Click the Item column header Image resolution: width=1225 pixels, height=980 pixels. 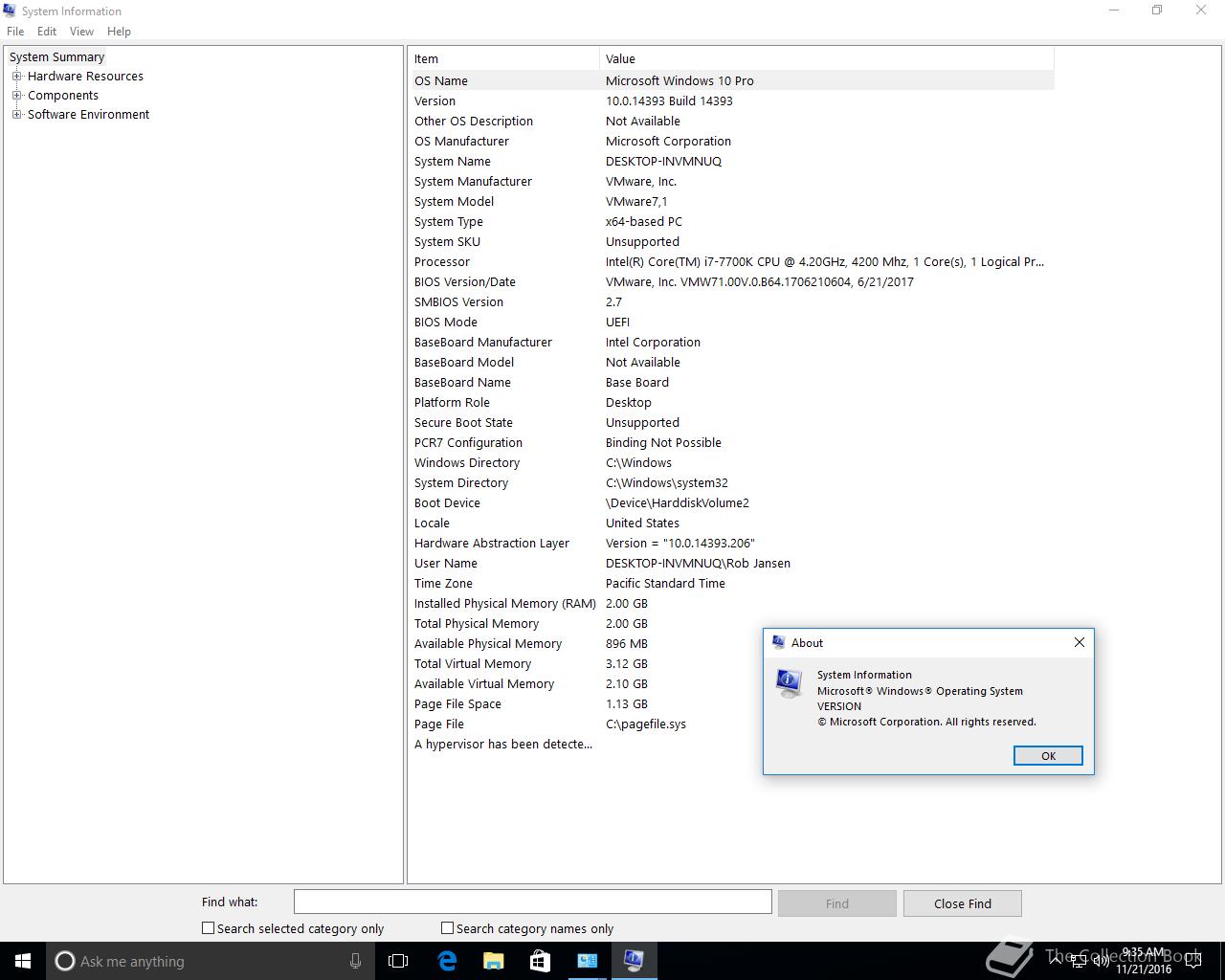[505, 58]
